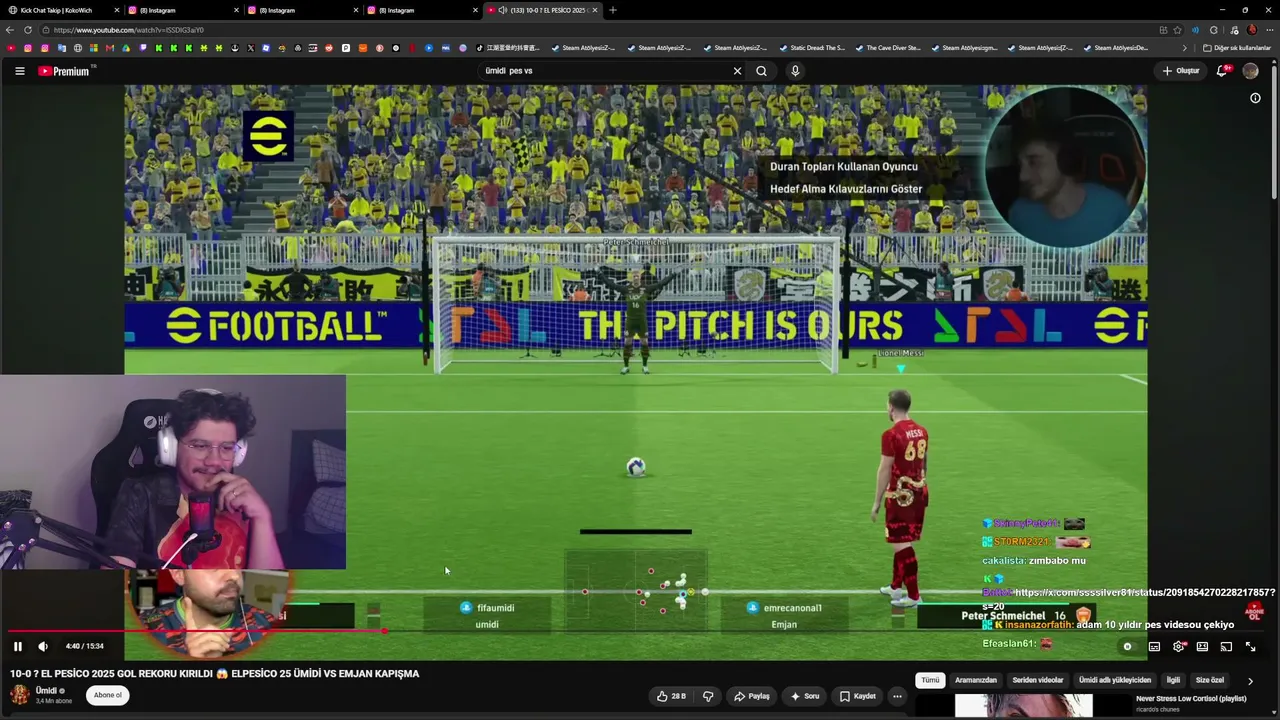Select the Size özel chip

coord(1210,680)
